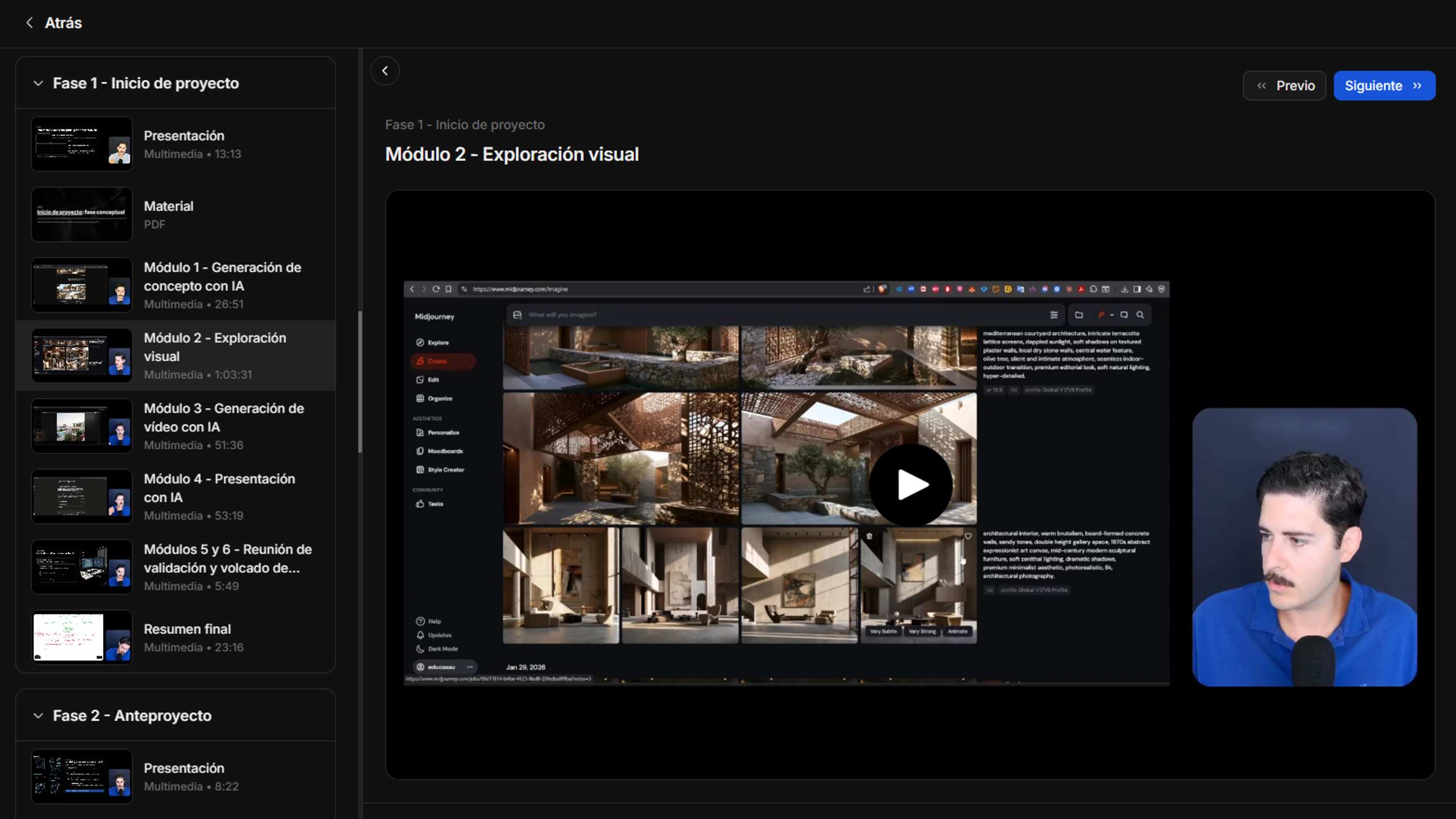Advance to the next lesson with Siguiente
The width and height of the screenshot is (1456, 819).
1384,86
